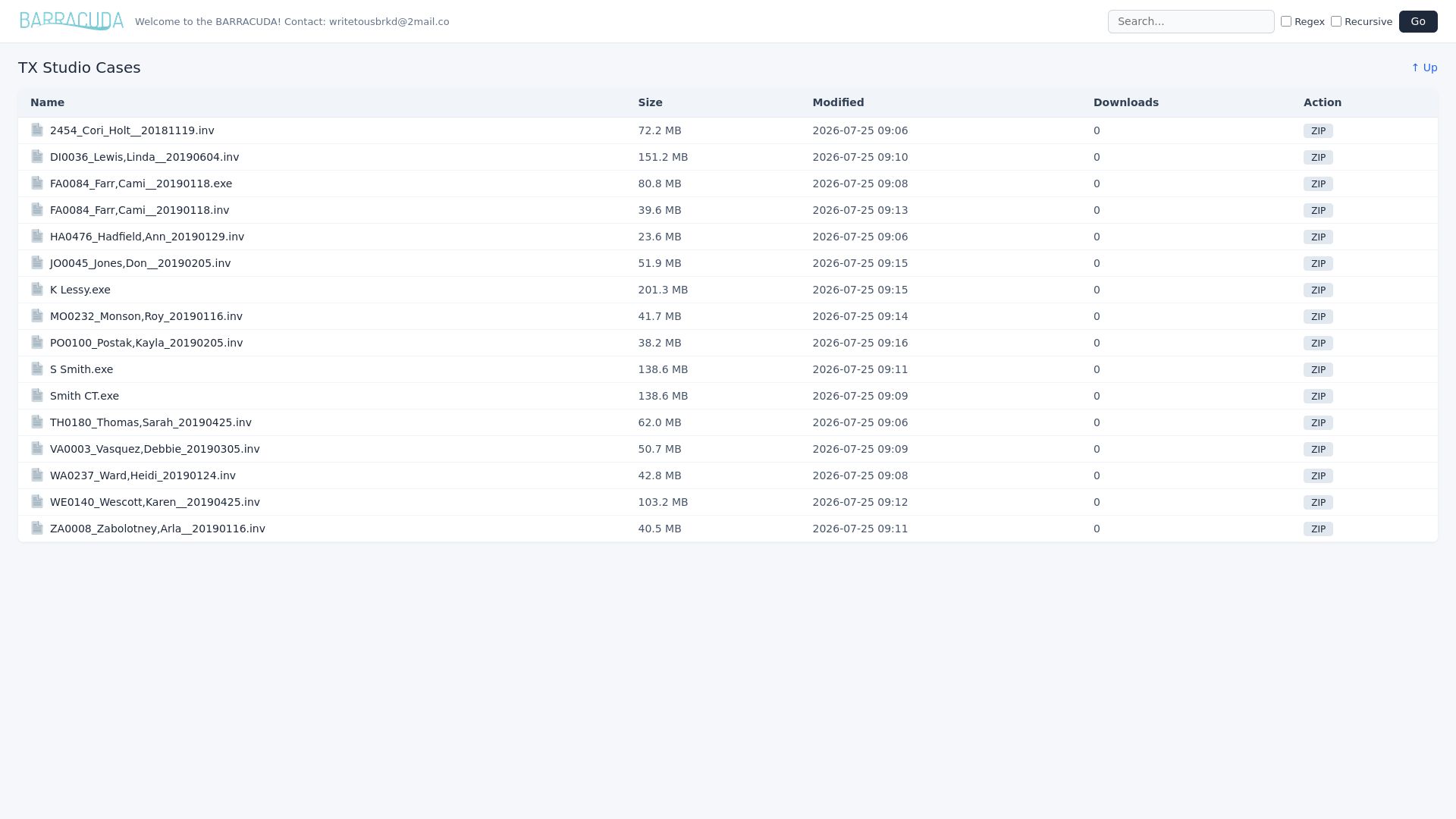This screenshot has width=1456, height=819.
Task: Download ZIP for PO0100_Postak,Kayla_20190205.inv
Action: pos(1318,343)
